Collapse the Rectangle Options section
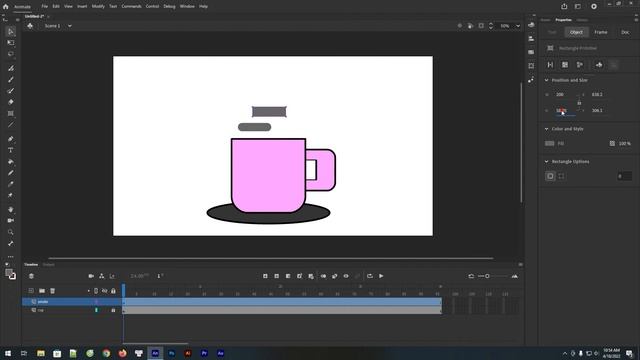The image size is (640, 360). pos(547,162)
